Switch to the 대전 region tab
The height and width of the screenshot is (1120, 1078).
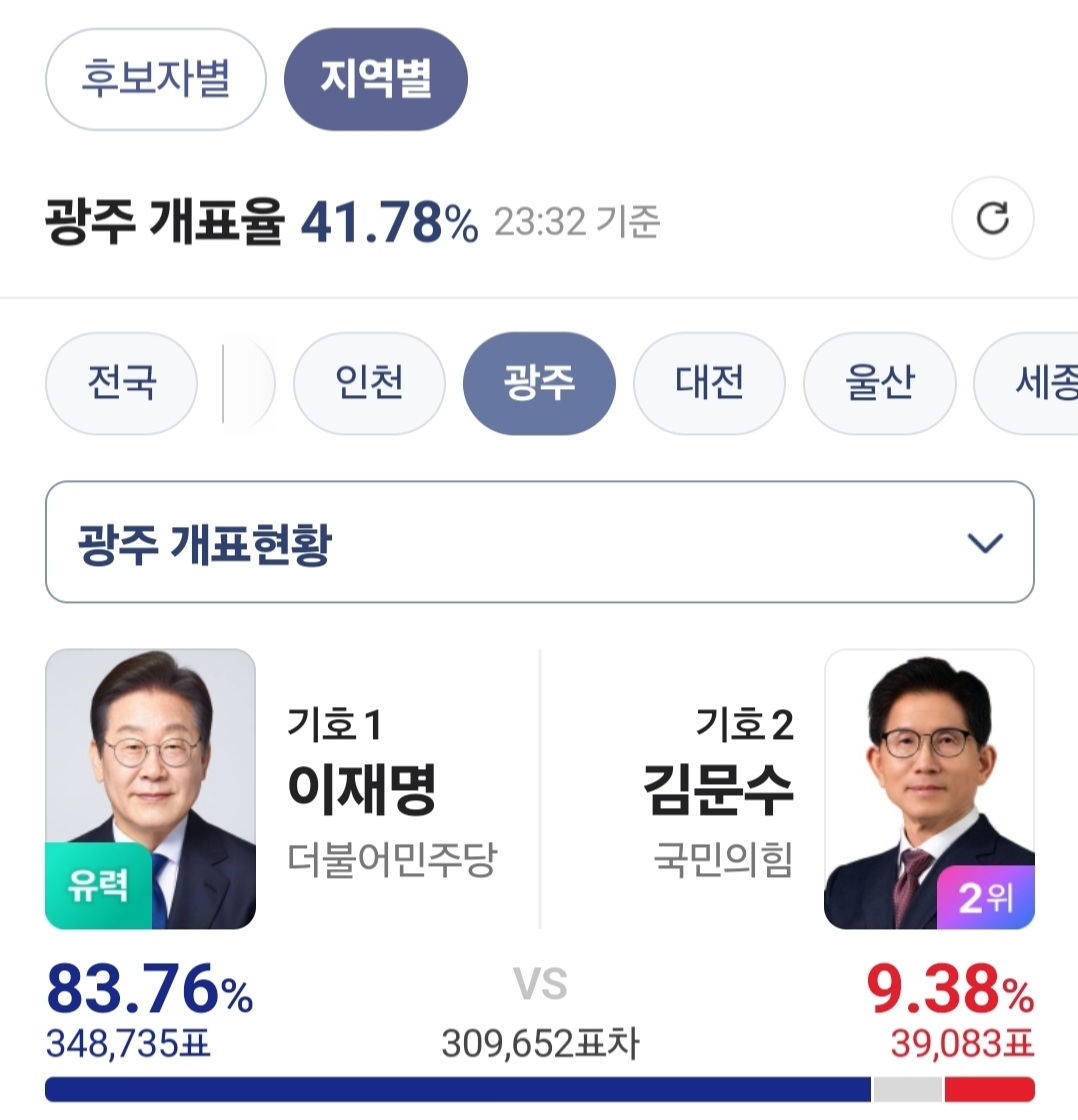tap(709, 384)
